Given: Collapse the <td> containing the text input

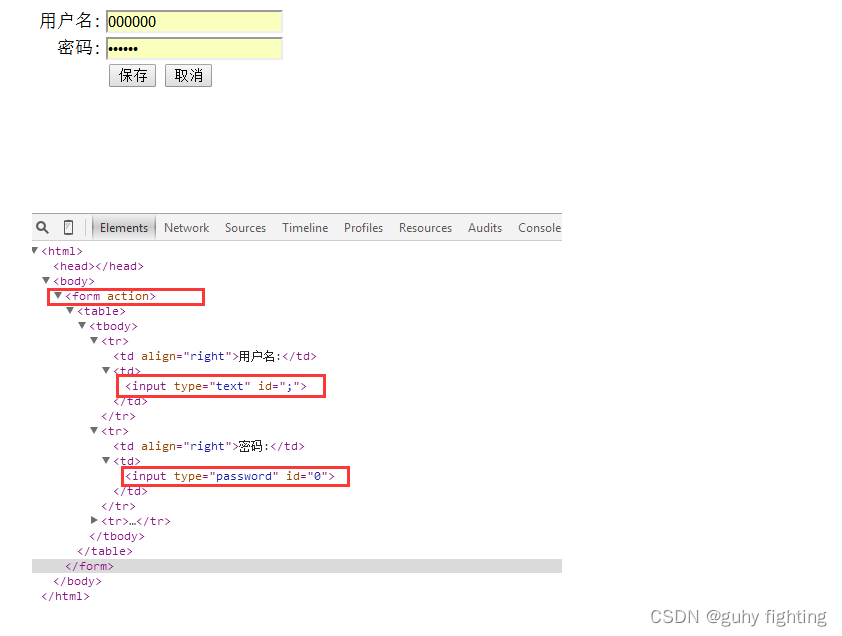Looking at the screenshot, I should 106,370.
